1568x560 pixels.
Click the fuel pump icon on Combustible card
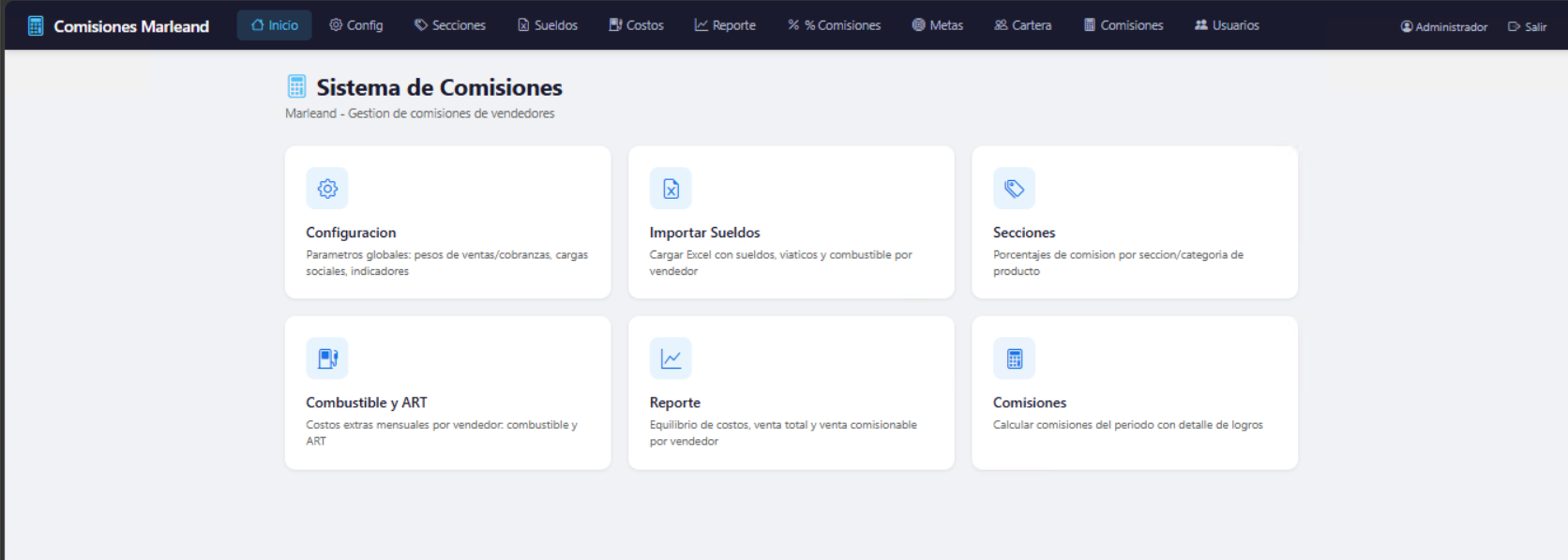pos(327,358)
